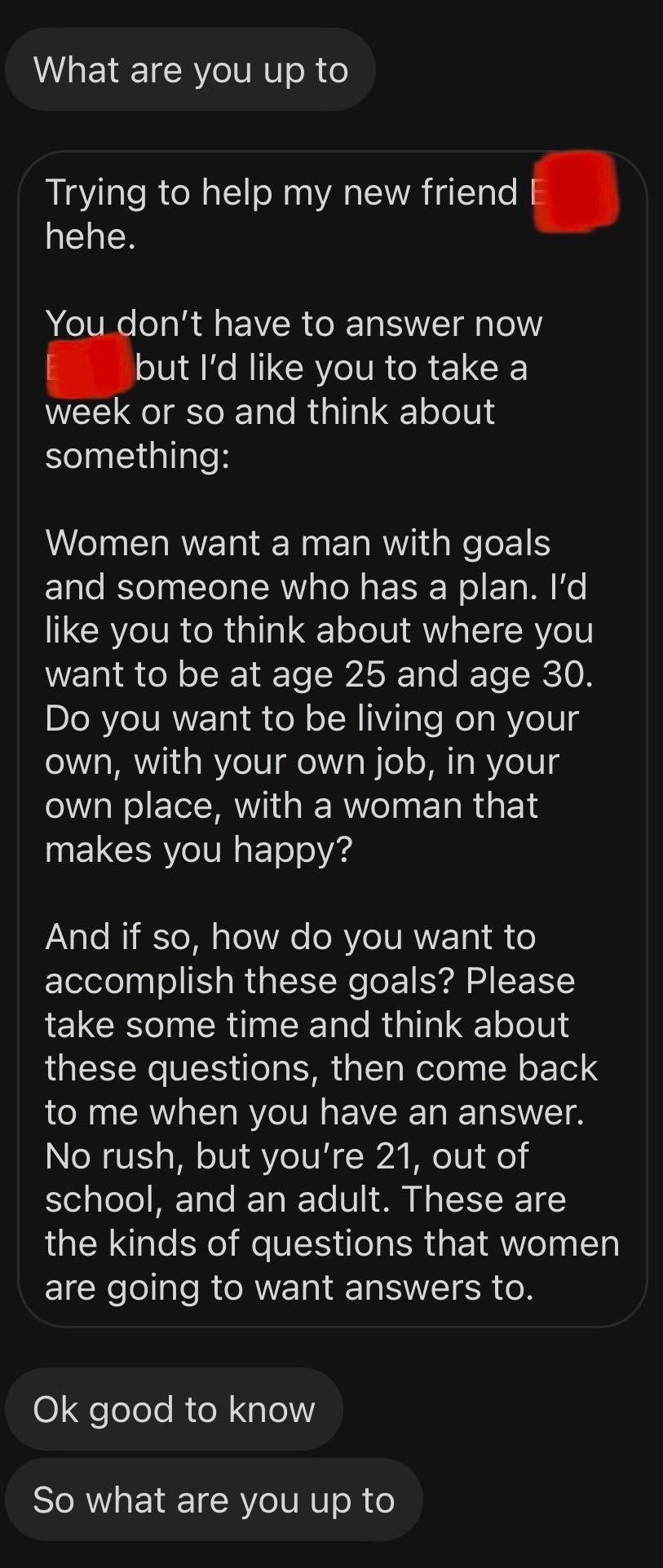The width and height of the screenshot is (663, 1568).
Task: Click the line "to me when you have an answer."
Action: coord(315,1112)
